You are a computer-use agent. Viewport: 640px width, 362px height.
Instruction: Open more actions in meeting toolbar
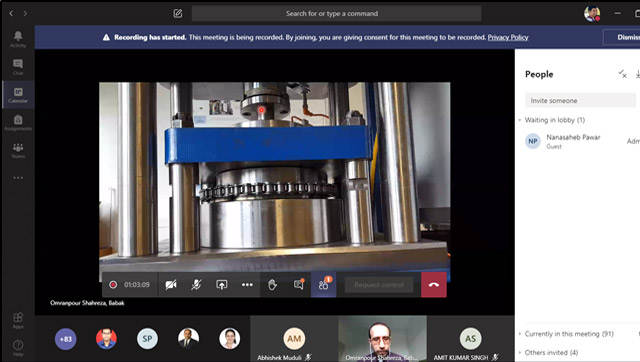pyautogui.click(x=247, y=284)
